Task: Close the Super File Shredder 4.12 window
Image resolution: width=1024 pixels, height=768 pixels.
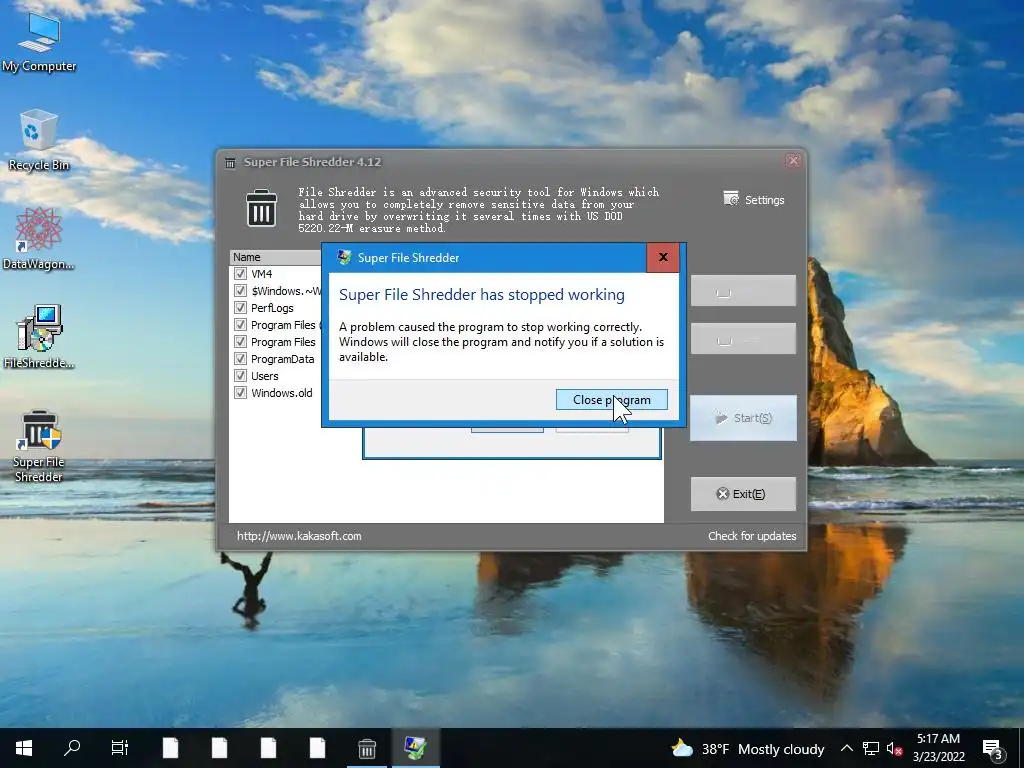Action: [793, 161]
